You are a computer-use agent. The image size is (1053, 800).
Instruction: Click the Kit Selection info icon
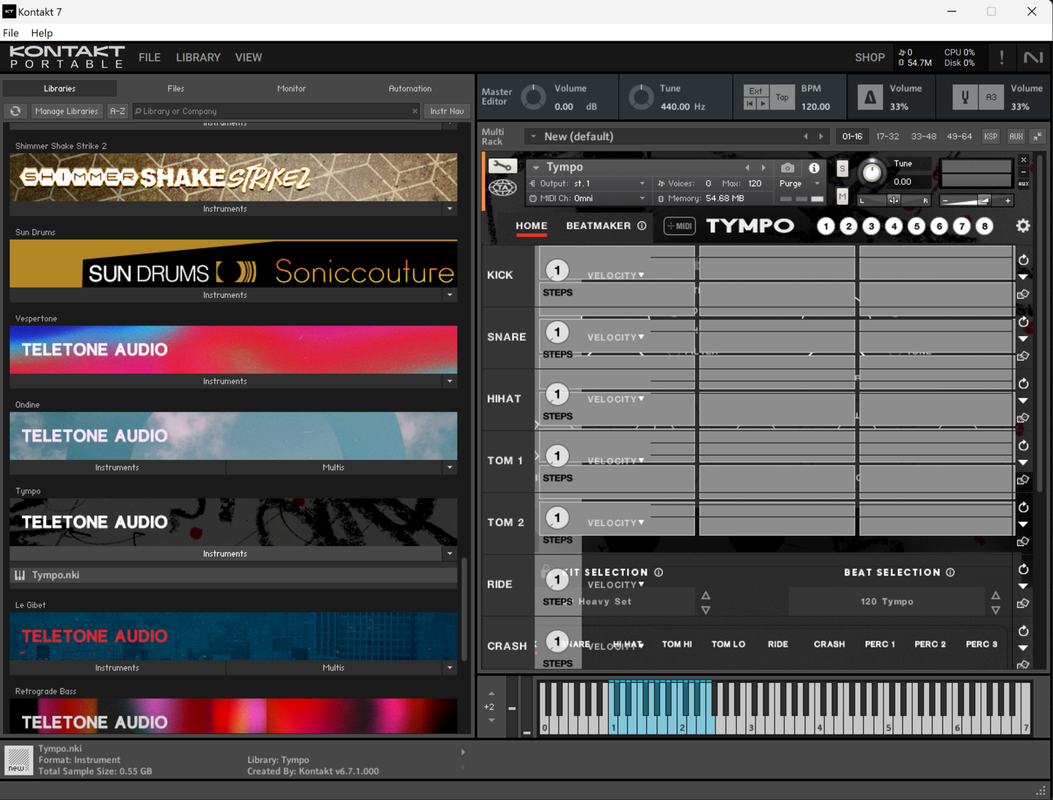pyautogui.click(x=659, y=572)
